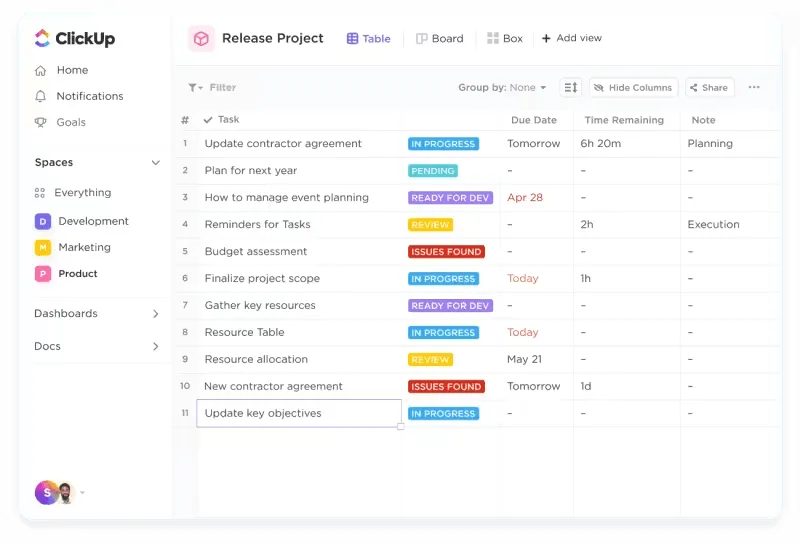Viewport: 800px width, 544px height.
Task: Click the Filter funnel icon
Action: pyautogui.click(x=195, y=88)
